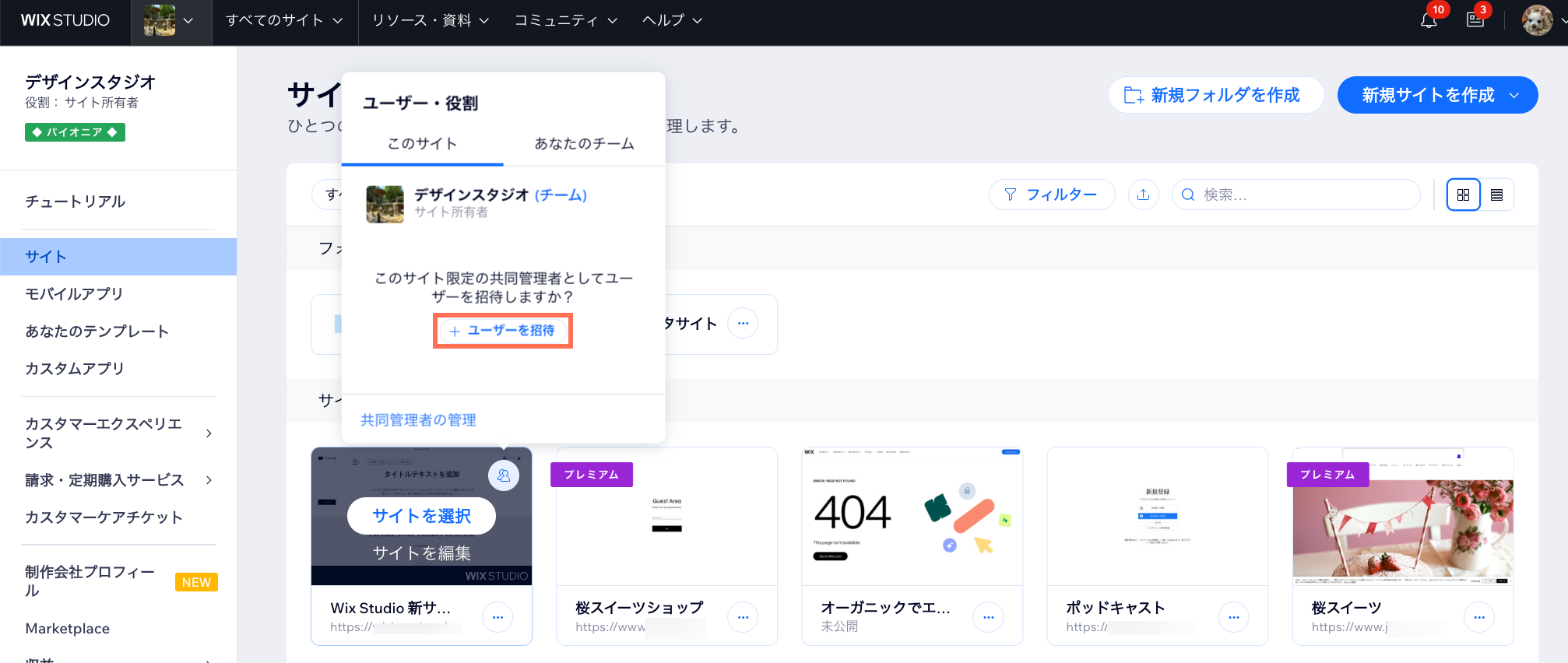Click user roles icon on site thumbnail
The height and width of the screenshot is (663, 1568).
point(504,475)
